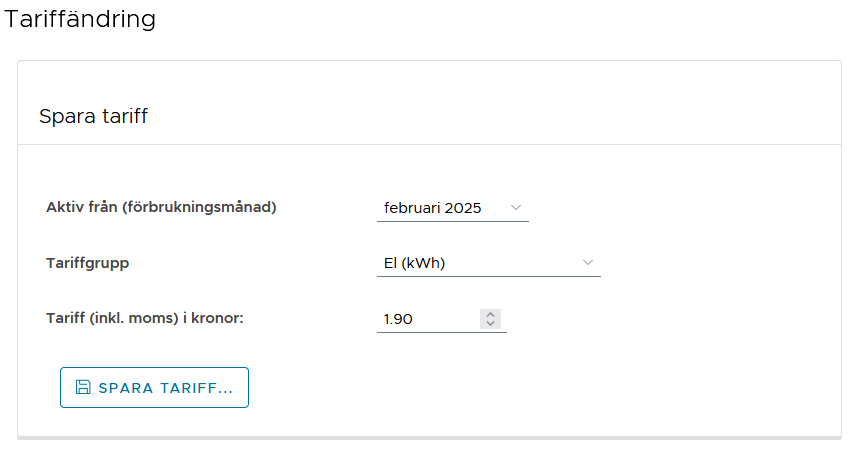
Task: Click the Tariffgrupp label
Action: (x=87, y=263)
